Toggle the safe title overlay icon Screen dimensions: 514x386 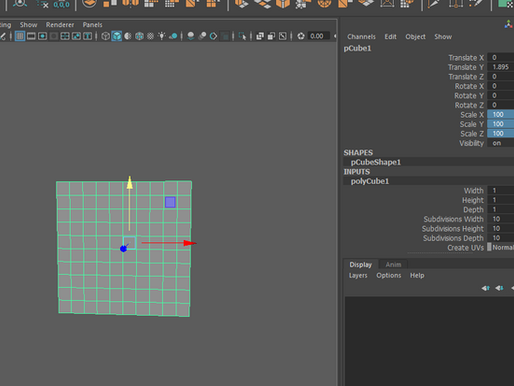point(87,36)
